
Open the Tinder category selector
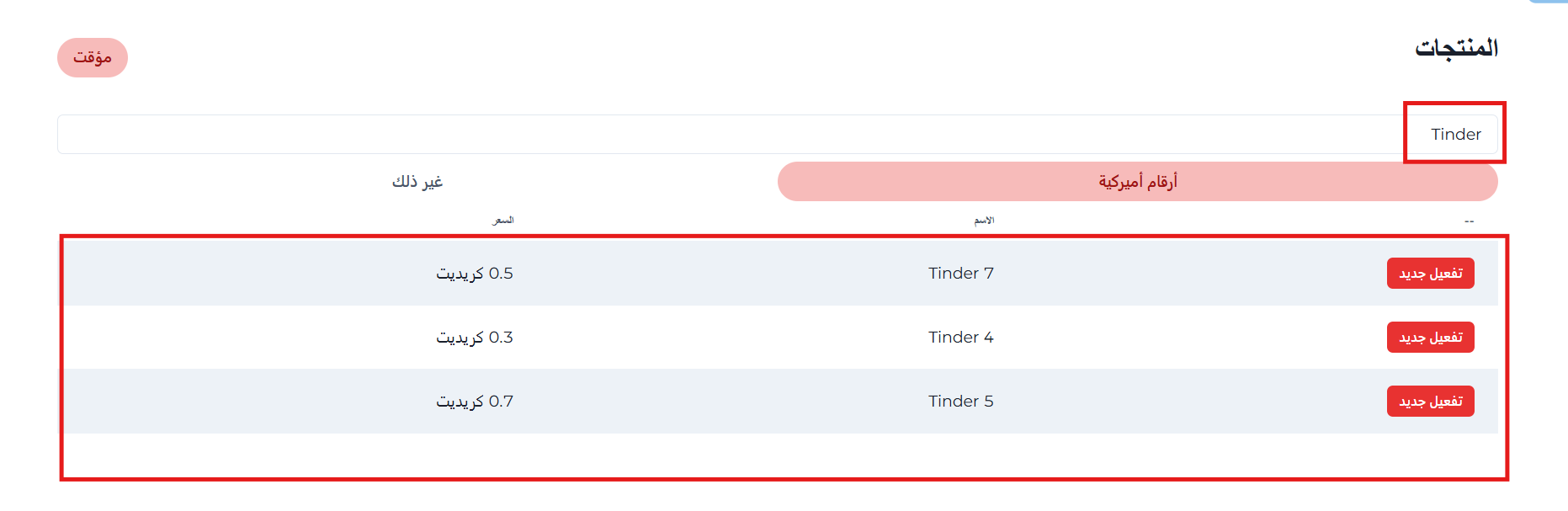tap(1455, 134)
